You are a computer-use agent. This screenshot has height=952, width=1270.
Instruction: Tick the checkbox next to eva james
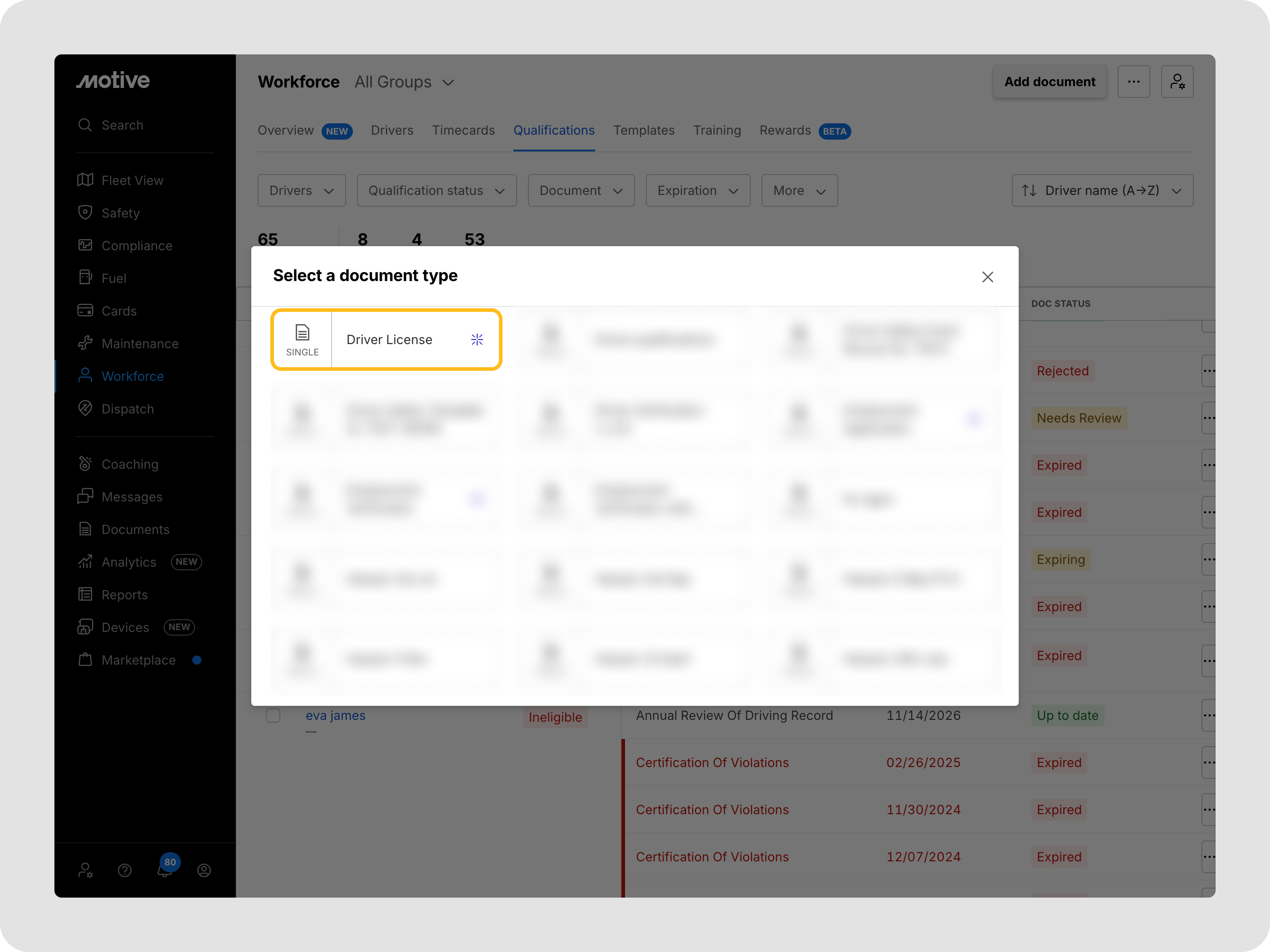[x=273, y=715]
